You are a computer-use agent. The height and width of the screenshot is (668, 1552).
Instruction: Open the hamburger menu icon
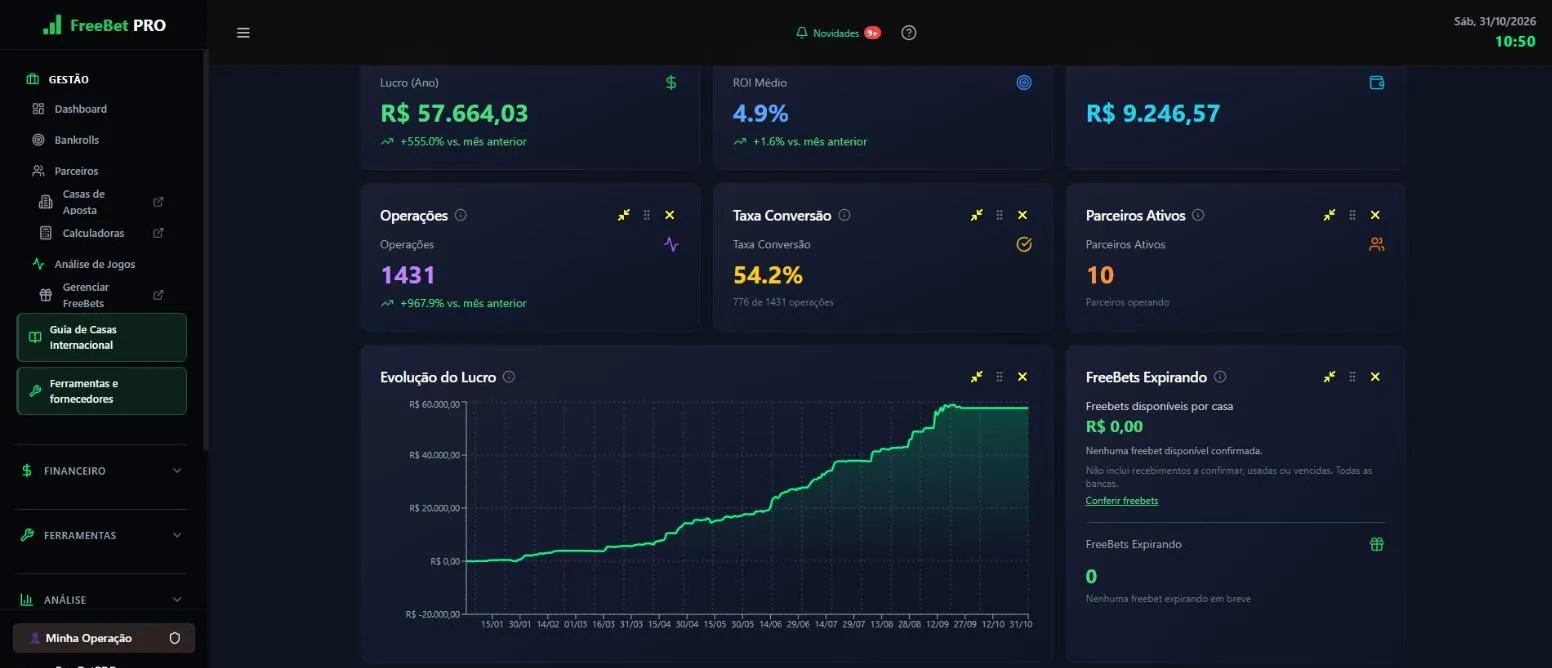243,33
